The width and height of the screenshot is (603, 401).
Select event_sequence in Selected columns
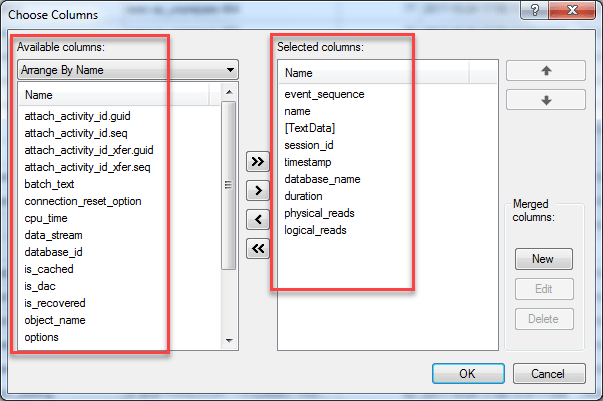pos(324,94)
